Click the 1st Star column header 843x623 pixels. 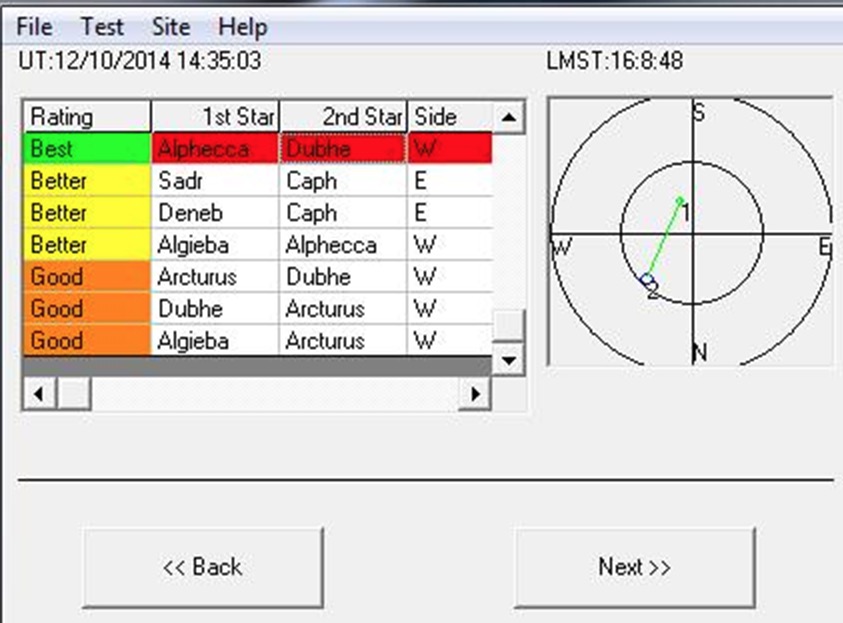coord(216,117)
